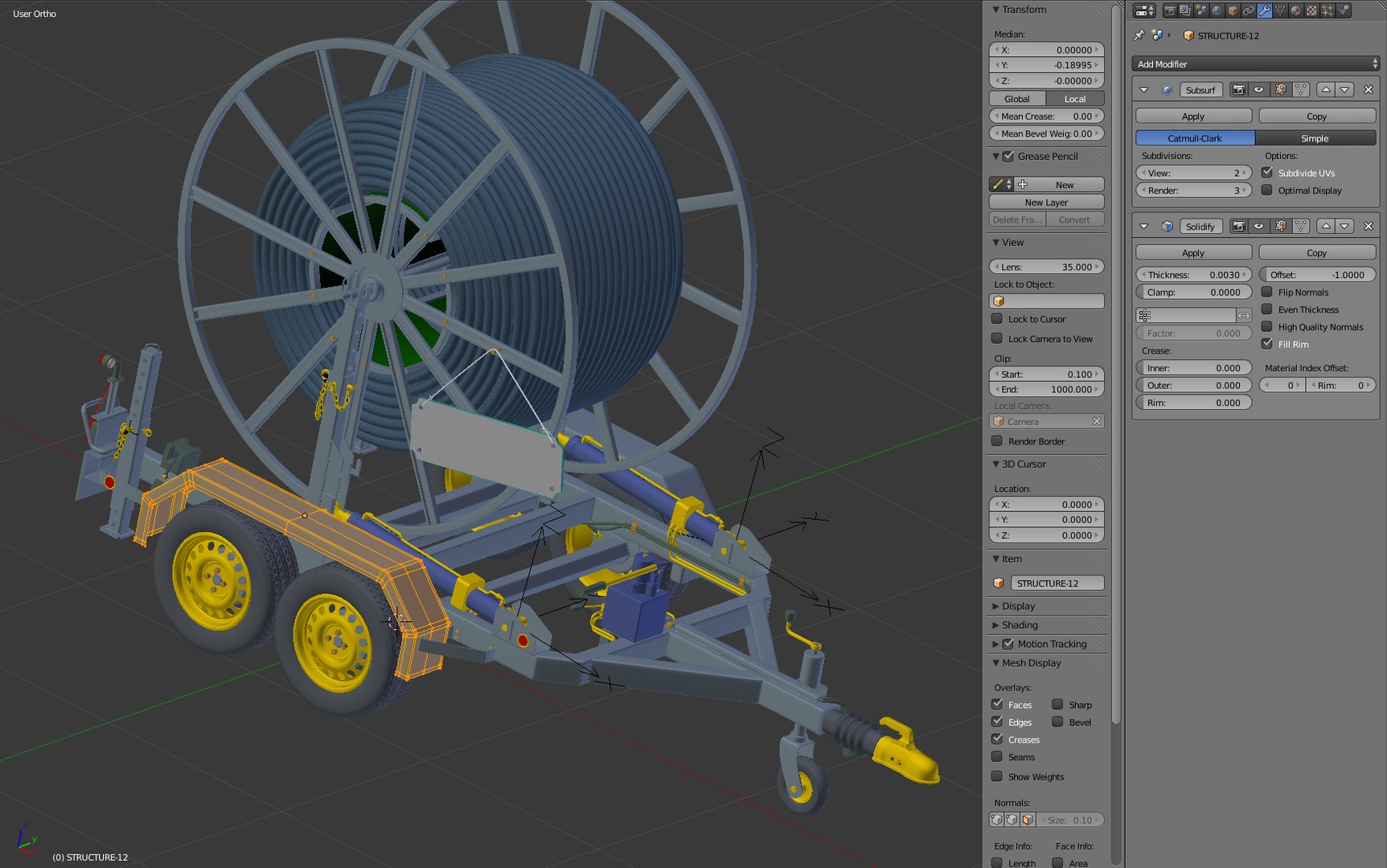
Task: Open the Object properties tab (cube icon)
Action: point(1233,10)
